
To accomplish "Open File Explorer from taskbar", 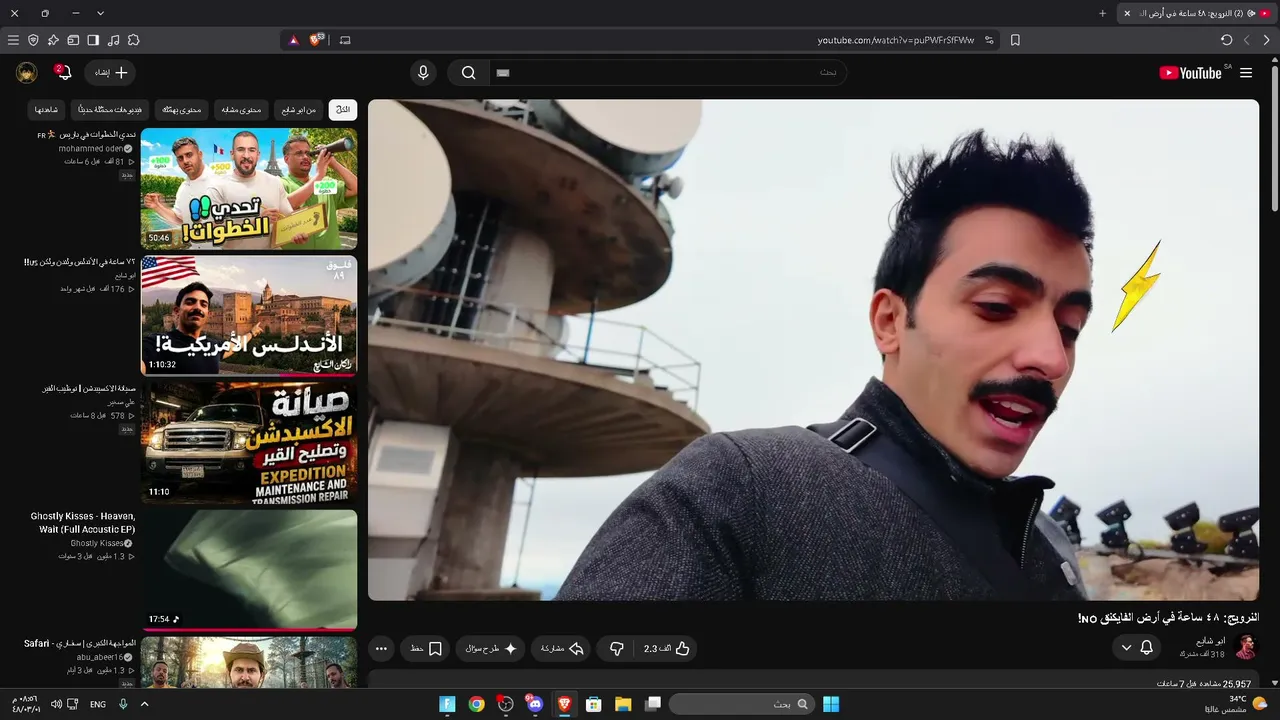I will 623,704.
